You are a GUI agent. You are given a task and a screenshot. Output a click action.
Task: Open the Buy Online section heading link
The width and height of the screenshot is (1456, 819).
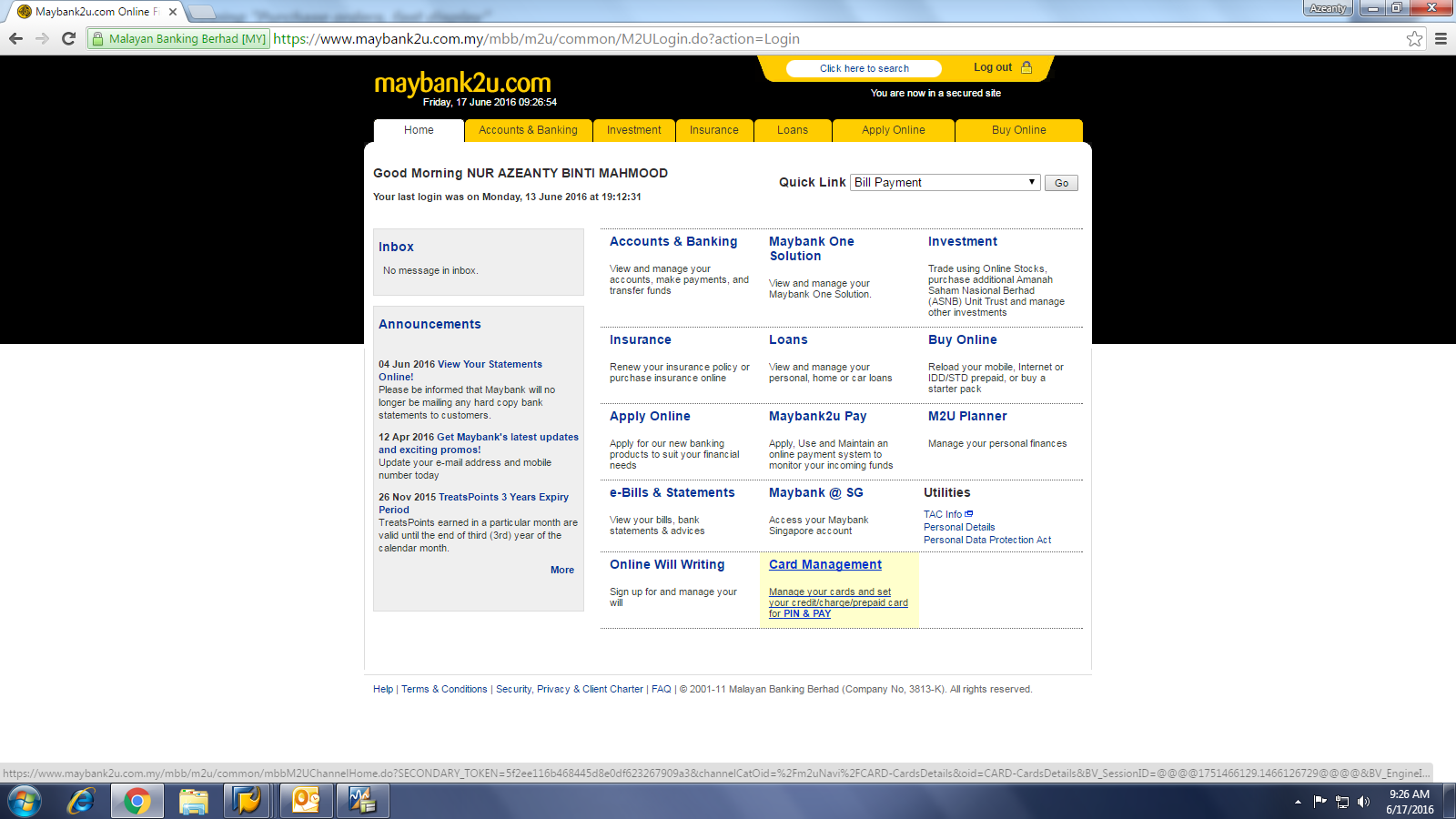(x=963, y=339)
